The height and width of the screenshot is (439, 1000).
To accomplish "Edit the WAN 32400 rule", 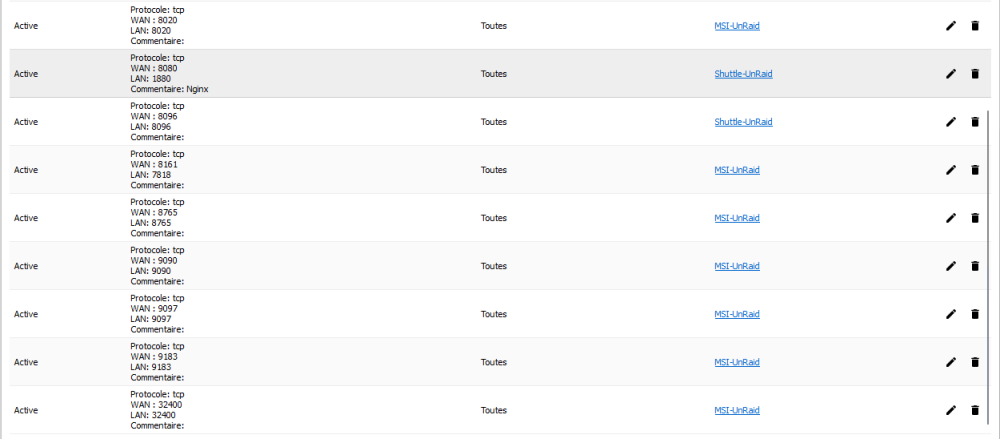I will [951, 410].
